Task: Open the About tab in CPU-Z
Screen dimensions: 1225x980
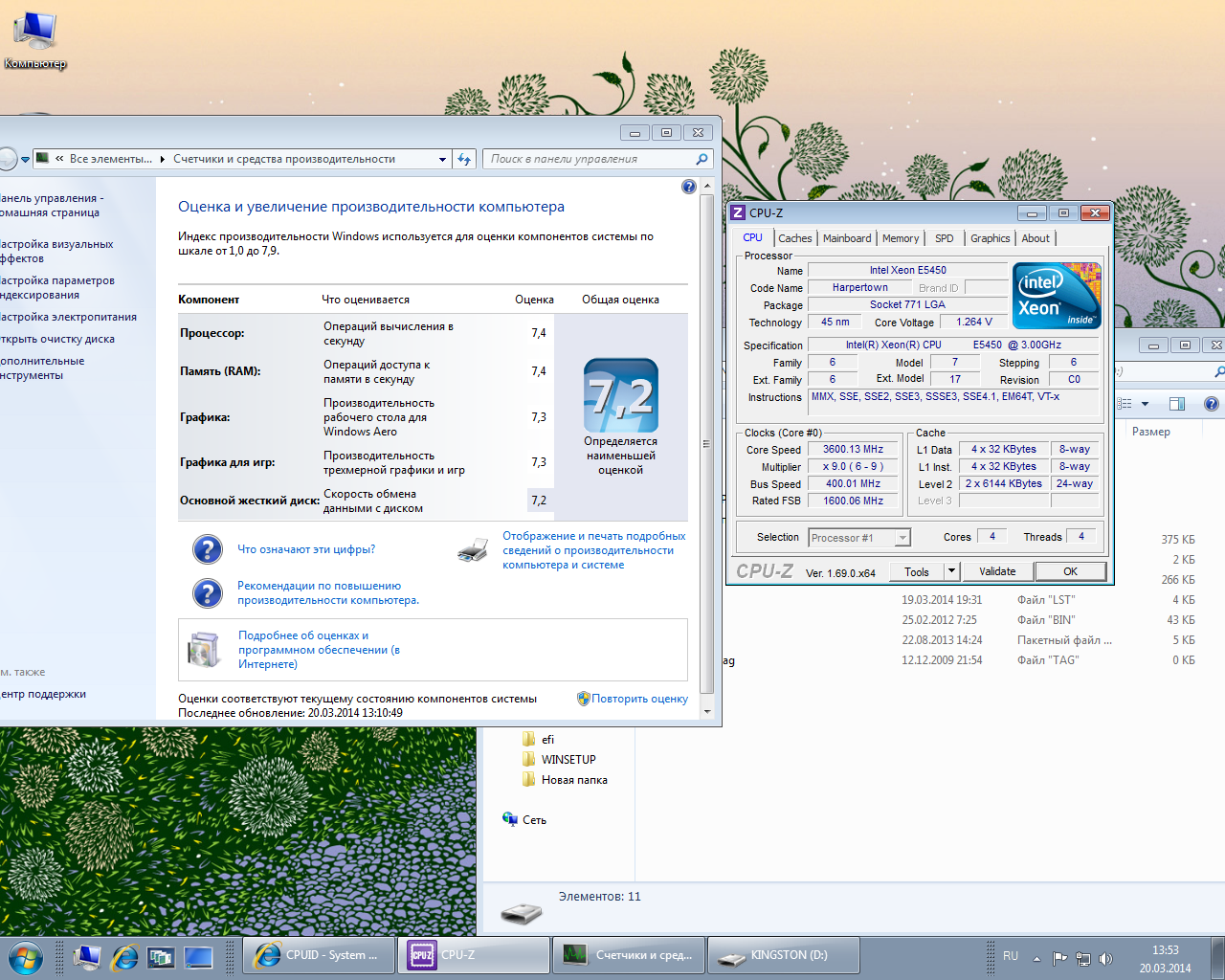Action: tap(1036, 238)
